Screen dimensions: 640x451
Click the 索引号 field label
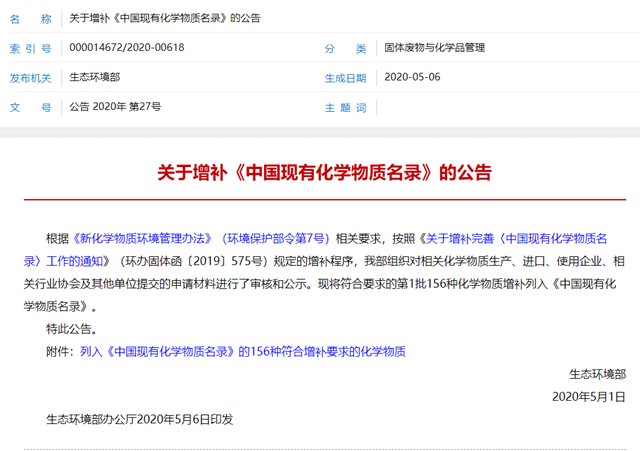[30, 48]
